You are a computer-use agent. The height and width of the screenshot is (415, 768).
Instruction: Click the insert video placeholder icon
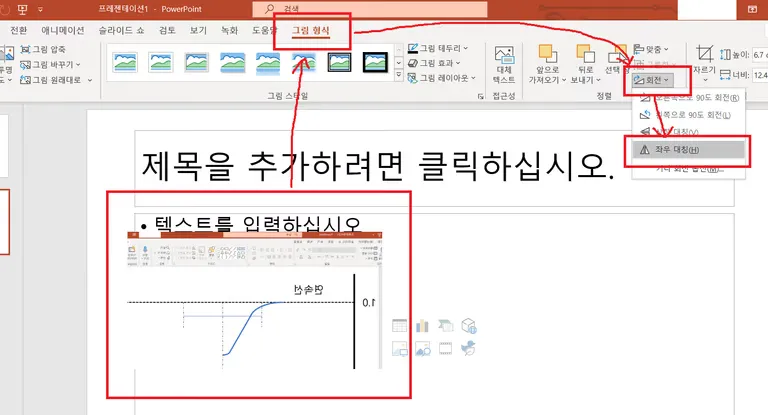click(x=445, y=348)
